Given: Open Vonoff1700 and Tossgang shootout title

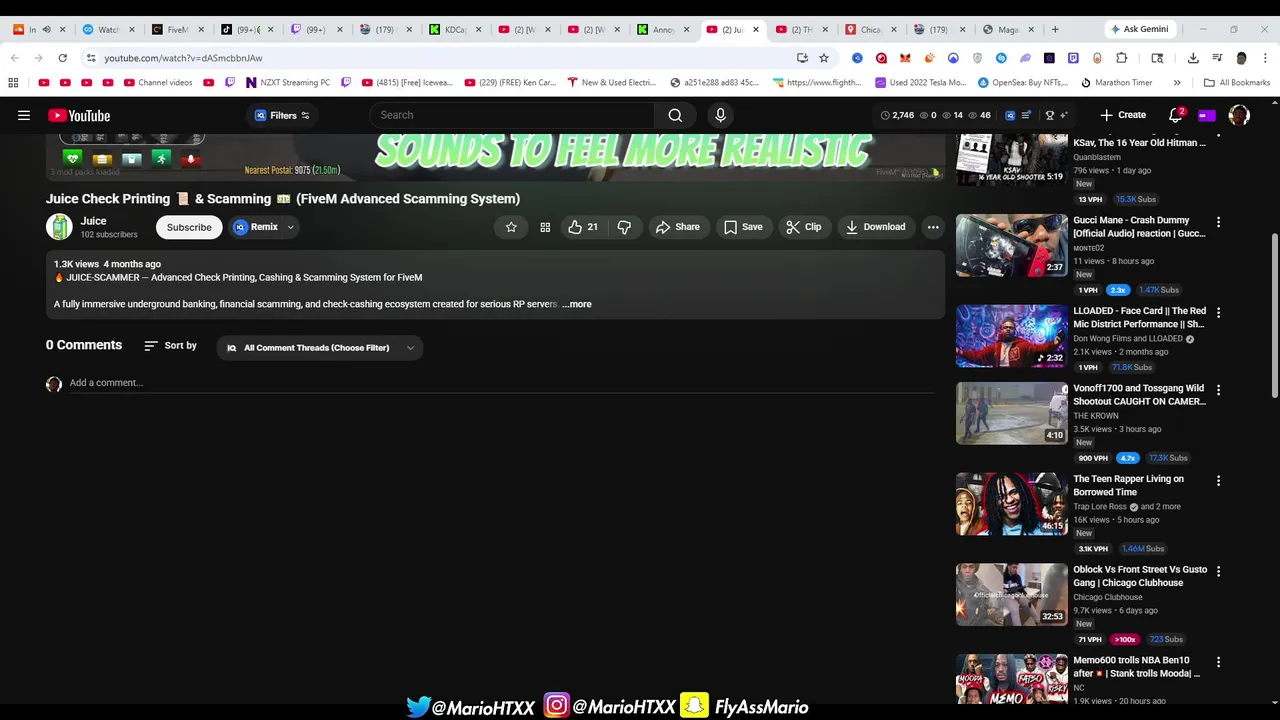Looking at the screenshot, I should click(x=1139, y=395).
